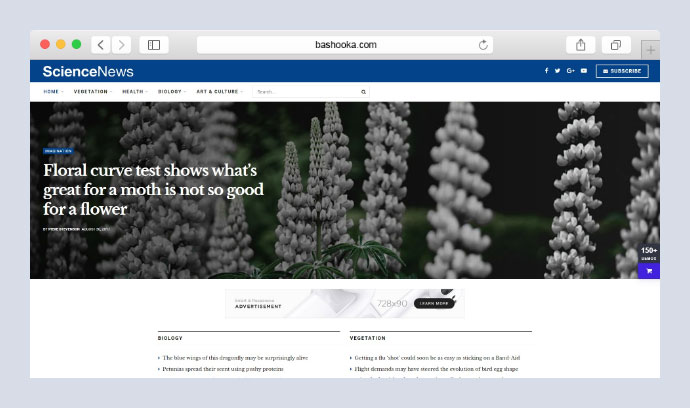Viewport: 690px width, 408px height.
Task: Open the Biology menu item
Action: click(x=170, y=92)
